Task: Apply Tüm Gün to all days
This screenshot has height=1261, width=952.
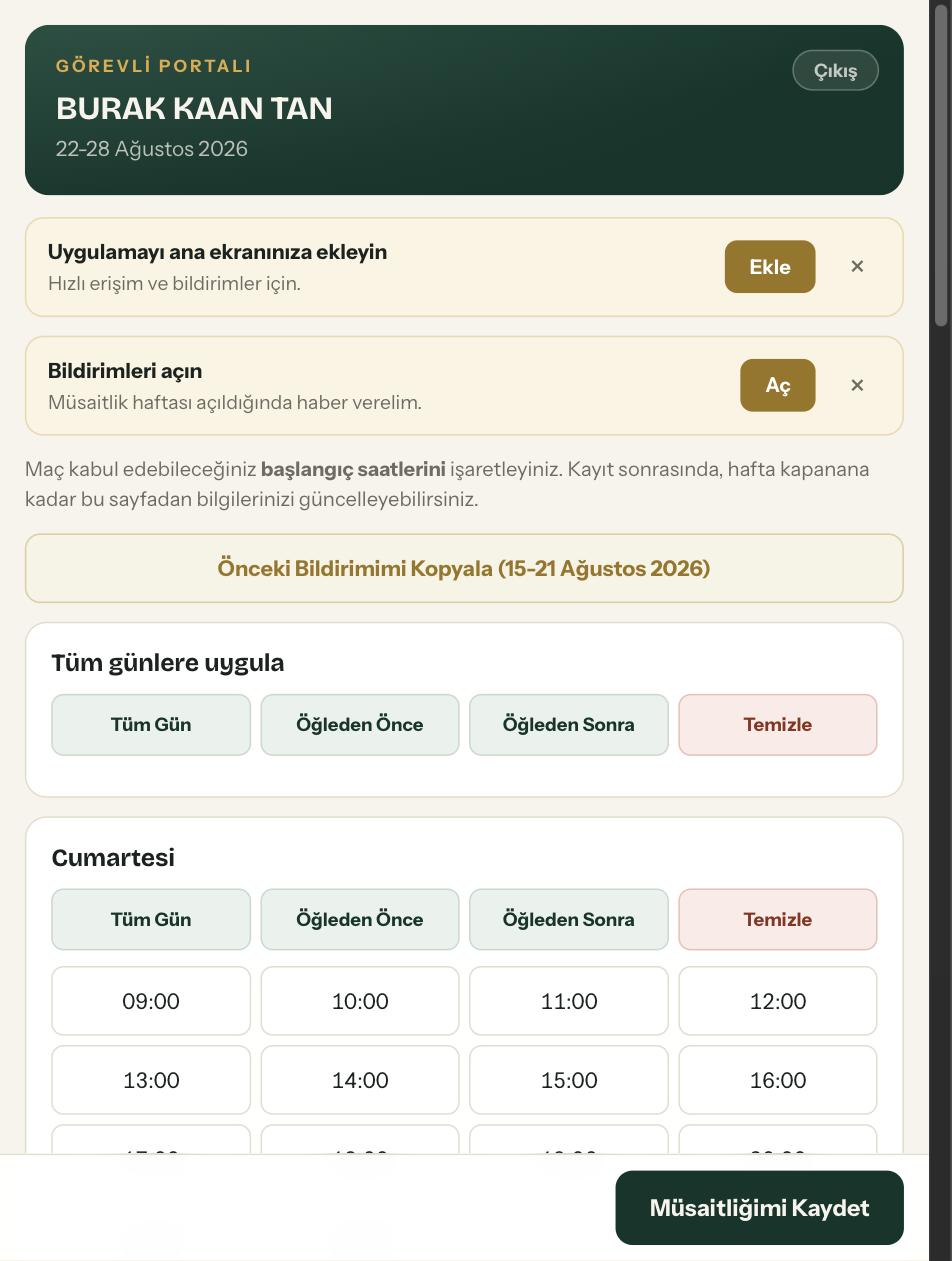Action: click(151, 725)
